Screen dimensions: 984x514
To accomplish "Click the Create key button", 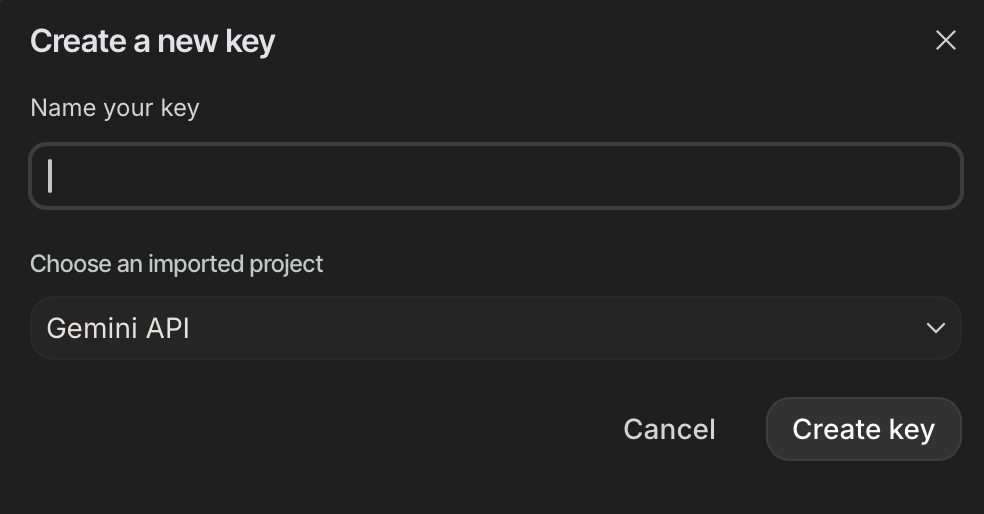I will (863, 429).
